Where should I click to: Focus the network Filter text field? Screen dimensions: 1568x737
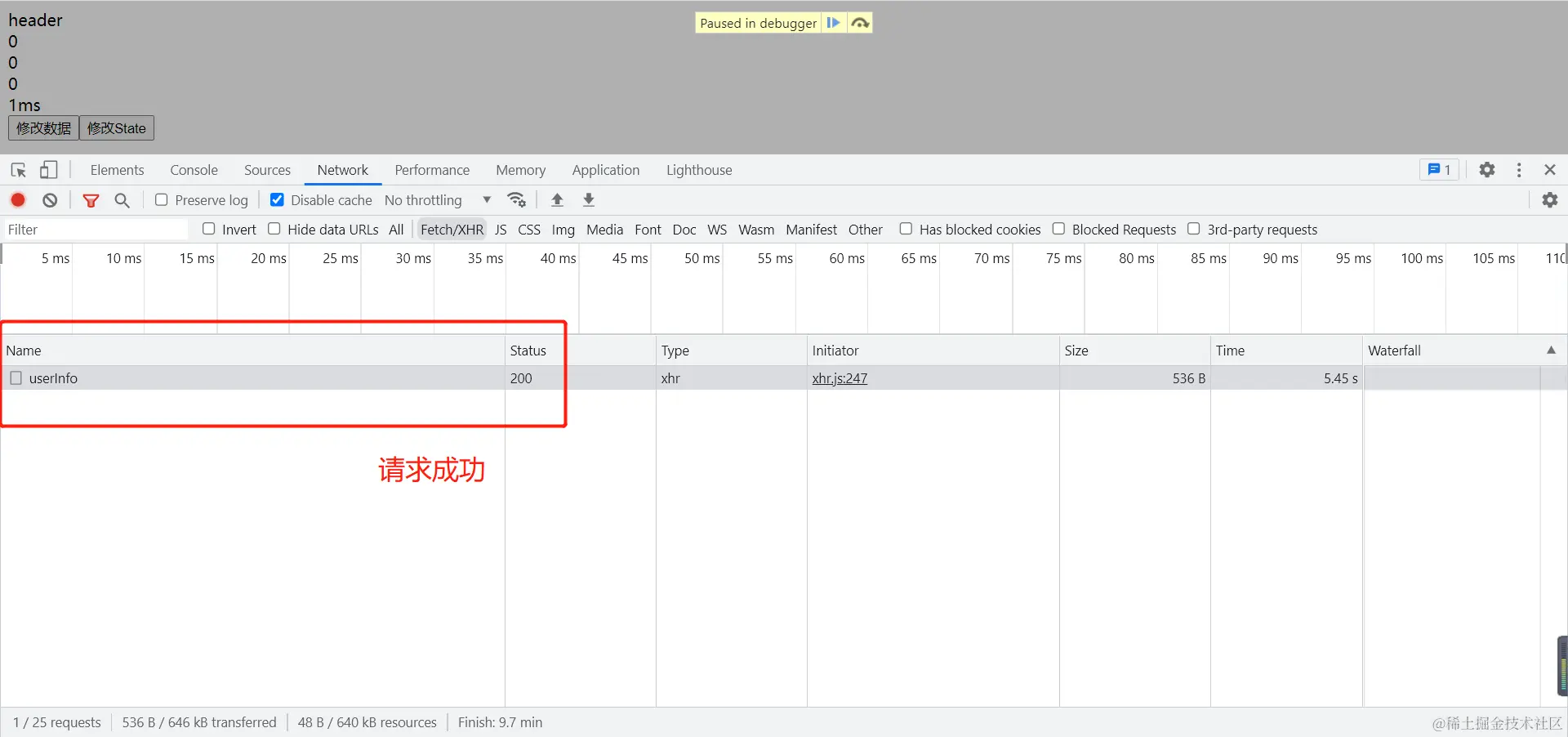[96, 230]
